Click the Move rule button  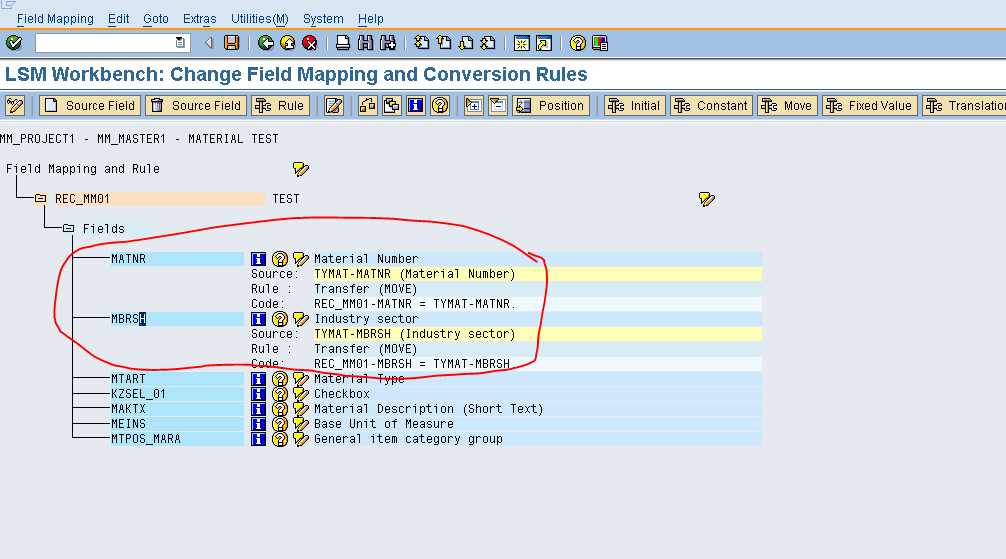[x=787, y=105]
